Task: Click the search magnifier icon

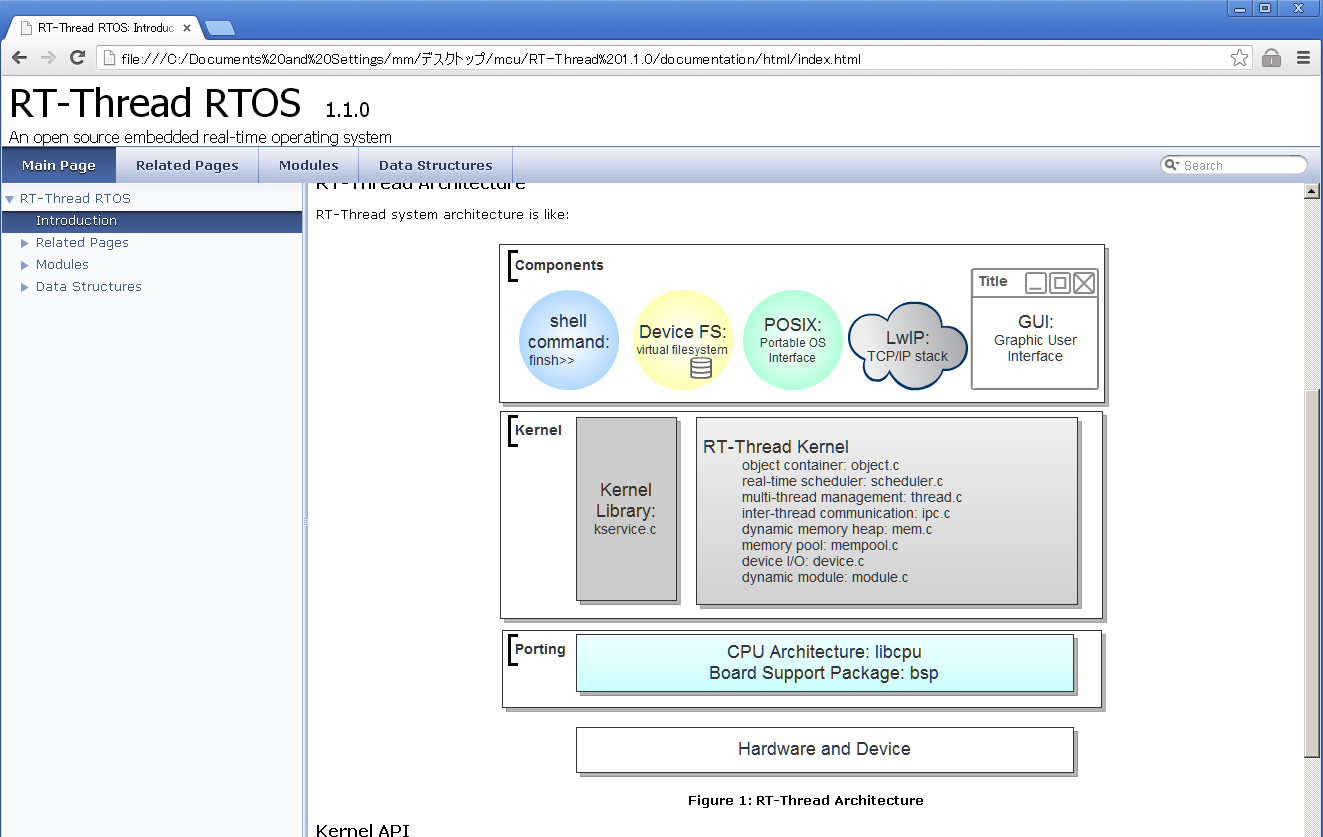Action: pyautogui.click(x=1171, y=165)
